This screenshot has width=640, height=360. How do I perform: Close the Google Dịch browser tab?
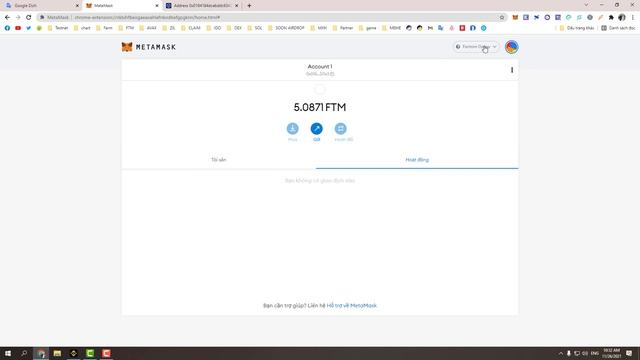(x=77, y=6)
